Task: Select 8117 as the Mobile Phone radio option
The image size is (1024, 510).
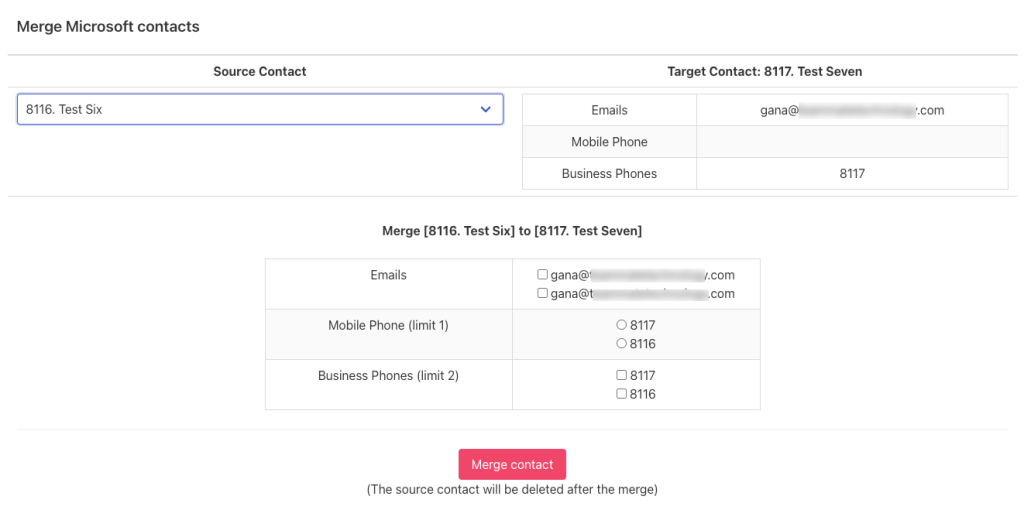Action: (x=622, y=325)
